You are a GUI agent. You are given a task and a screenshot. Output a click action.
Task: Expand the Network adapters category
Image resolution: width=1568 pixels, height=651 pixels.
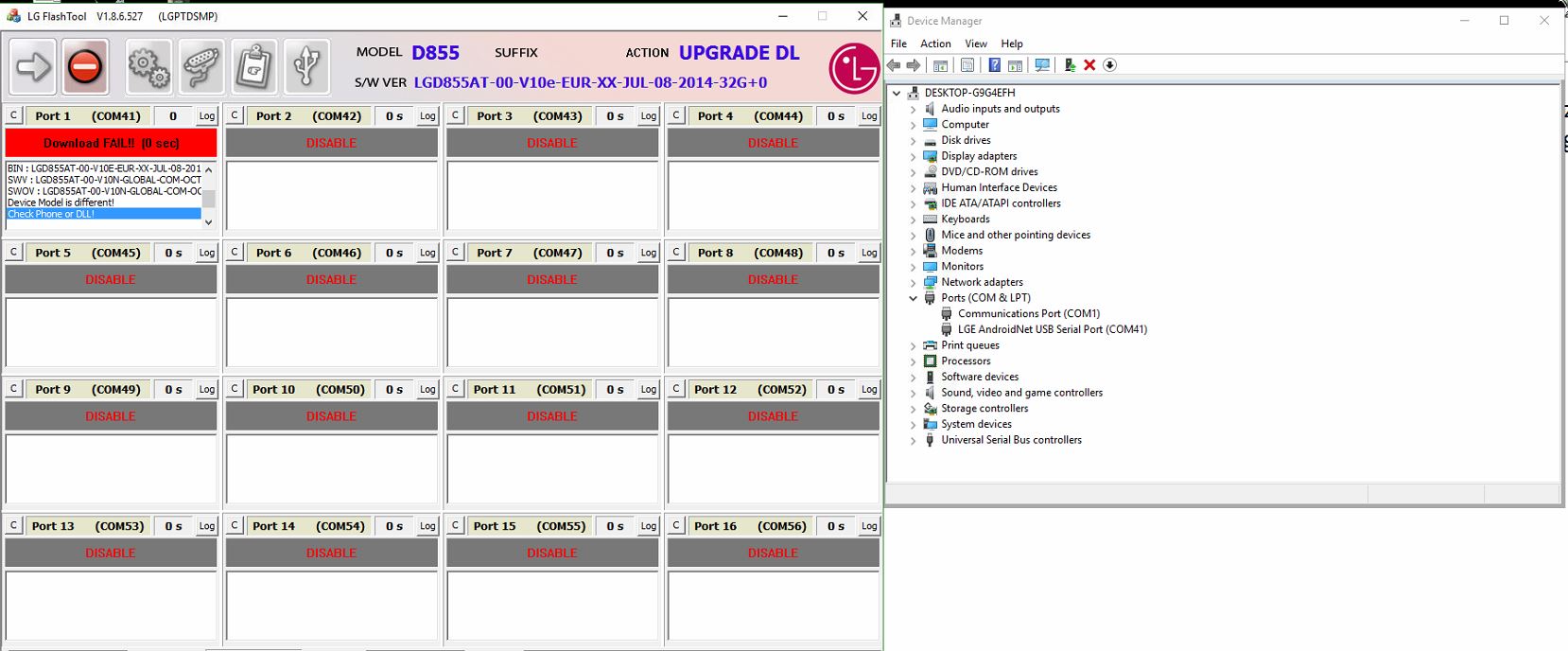click(914, 282)
